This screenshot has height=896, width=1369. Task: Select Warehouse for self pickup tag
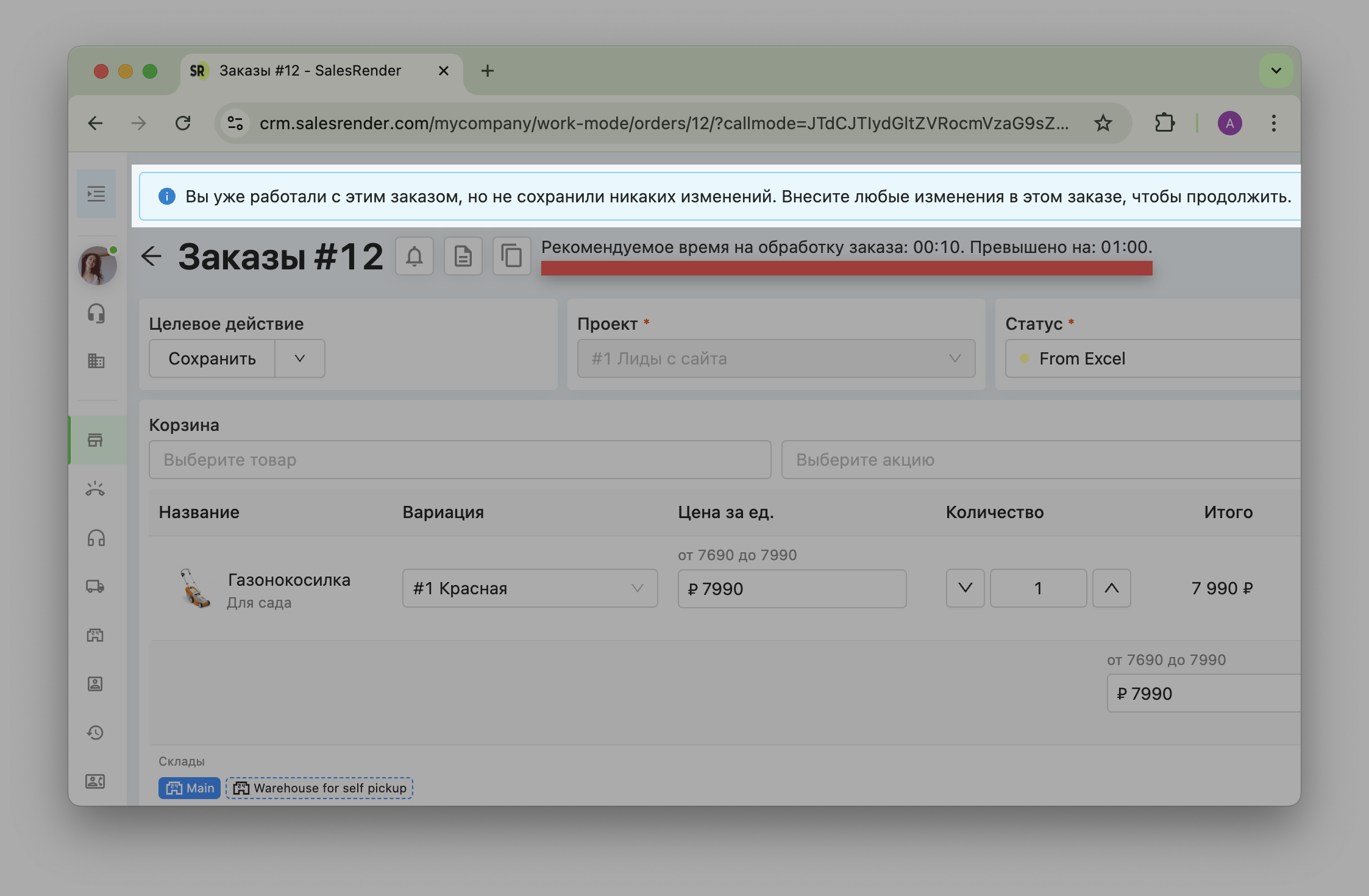click(x=319, y=788)
